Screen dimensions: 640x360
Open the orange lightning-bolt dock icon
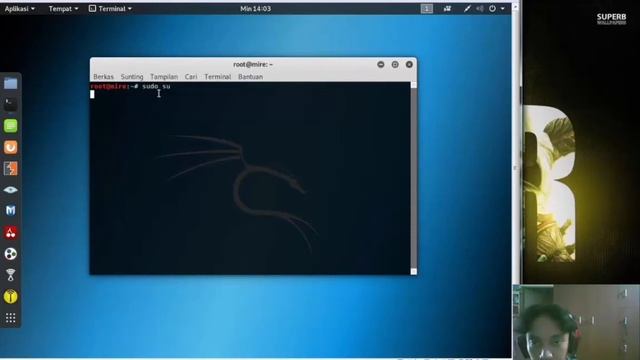tap(11, 168)
